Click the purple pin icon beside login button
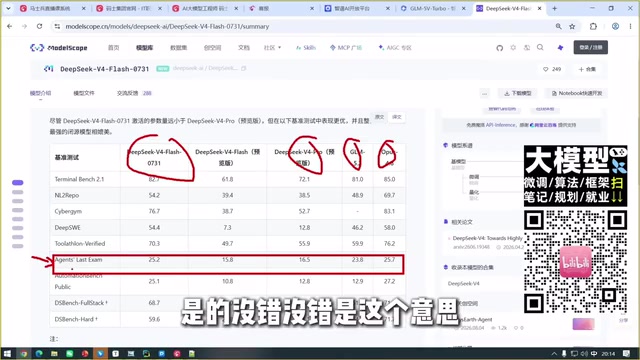Viewport: 640px width, 360px height. (560, 48)
